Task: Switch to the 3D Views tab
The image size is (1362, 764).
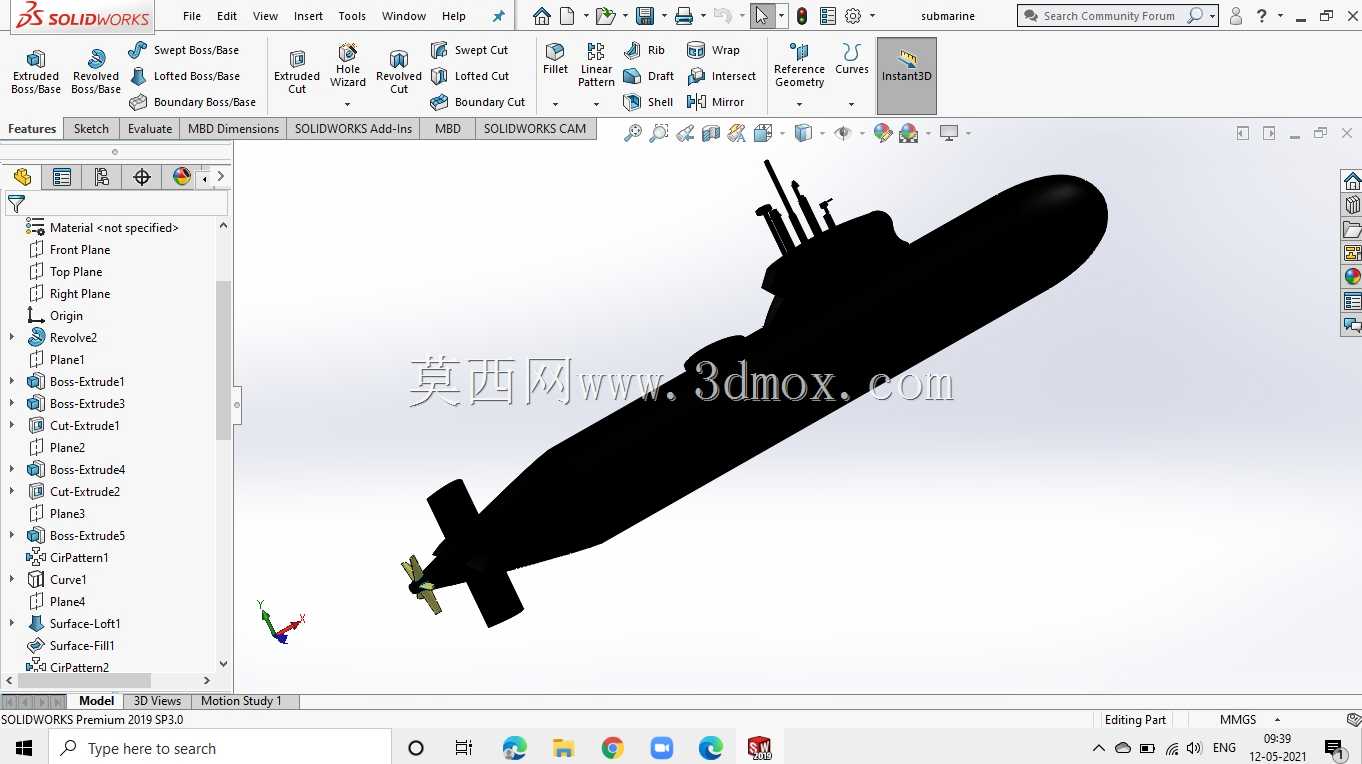Action: coord(157,701)
